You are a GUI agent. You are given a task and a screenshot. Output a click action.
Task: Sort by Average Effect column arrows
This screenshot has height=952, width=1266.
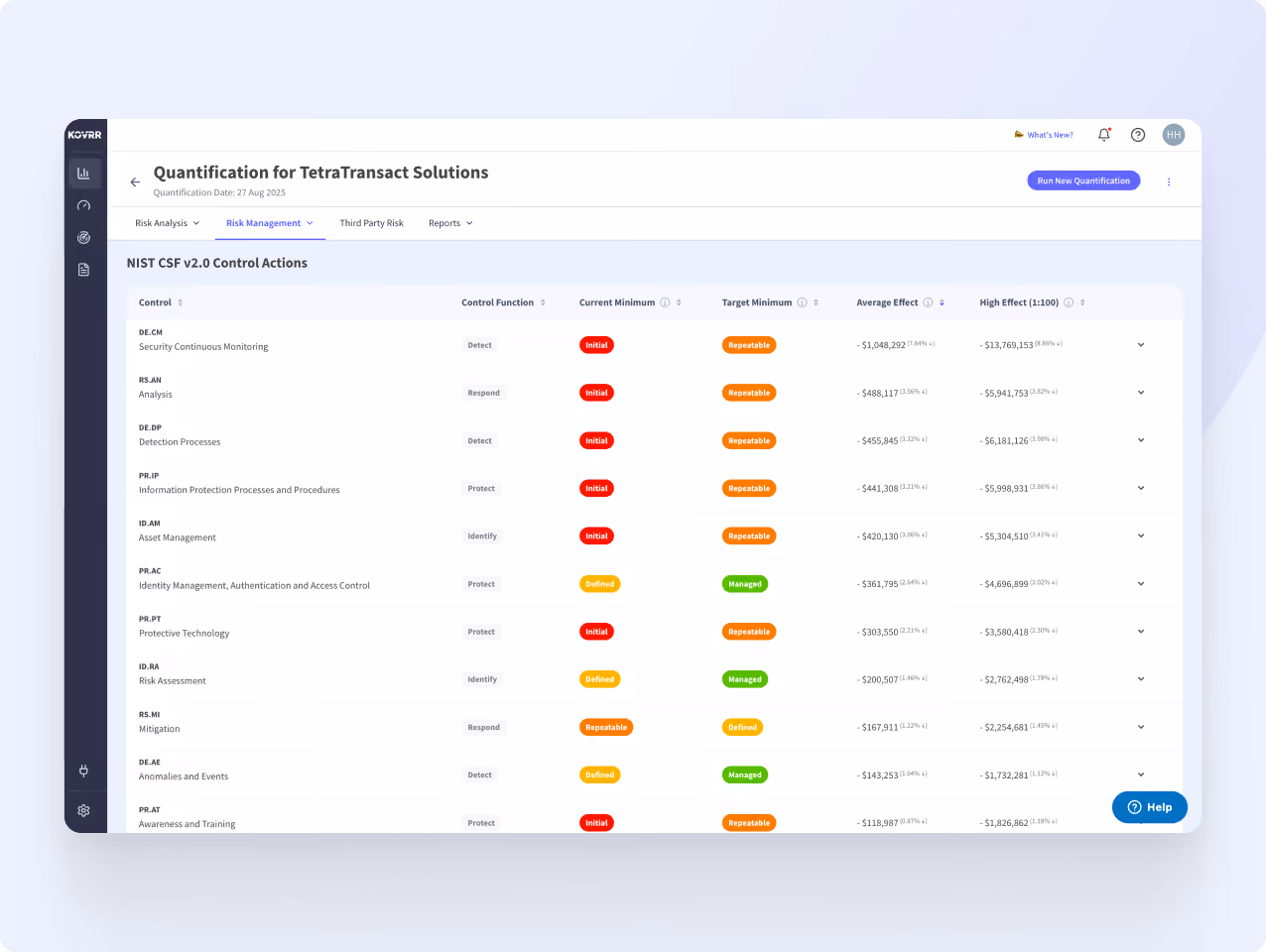coord(942,302)
